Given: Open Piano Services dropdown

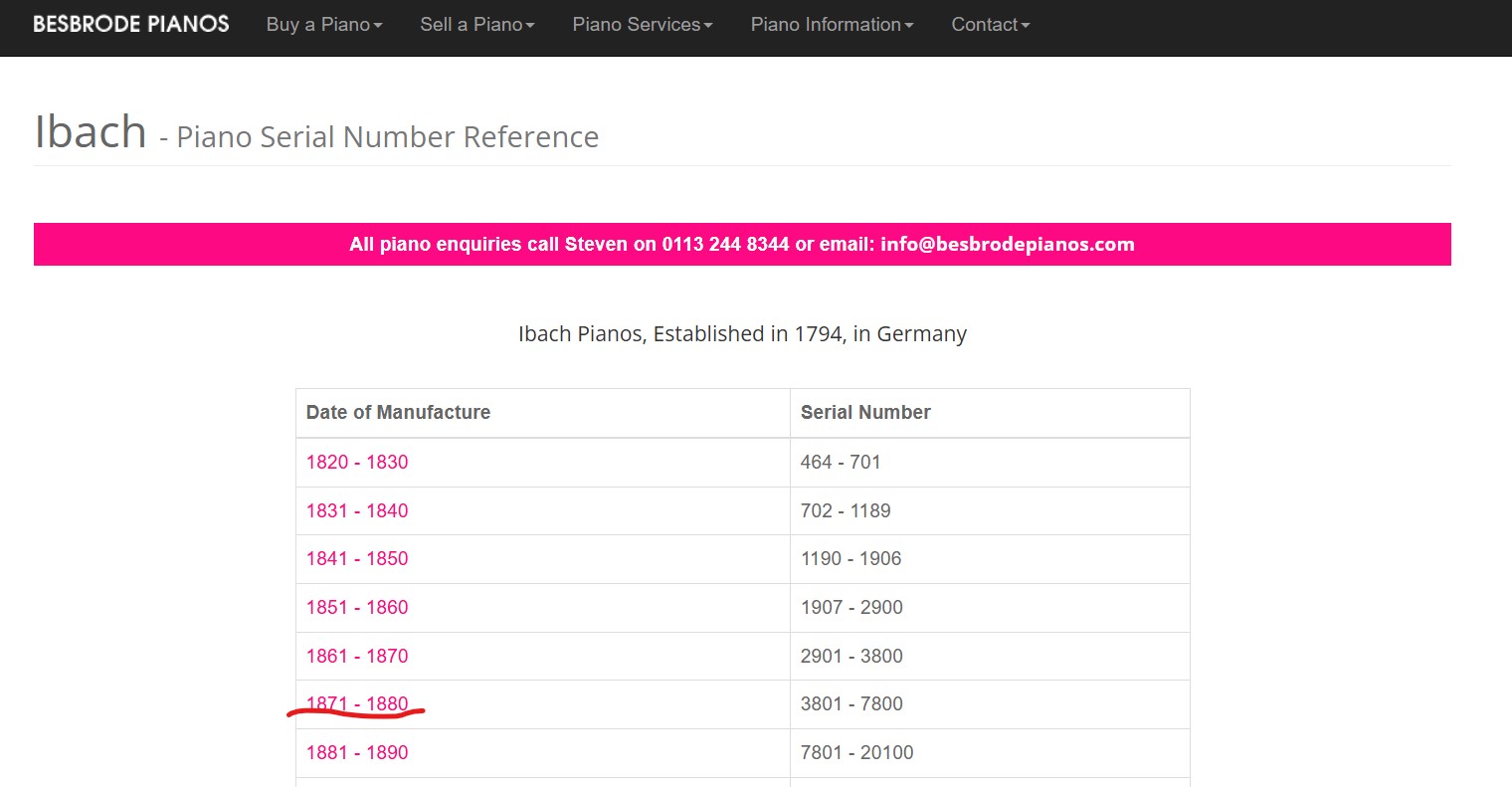Looking at the screenshot, I should pyautogui.click(x=643, y=25).
